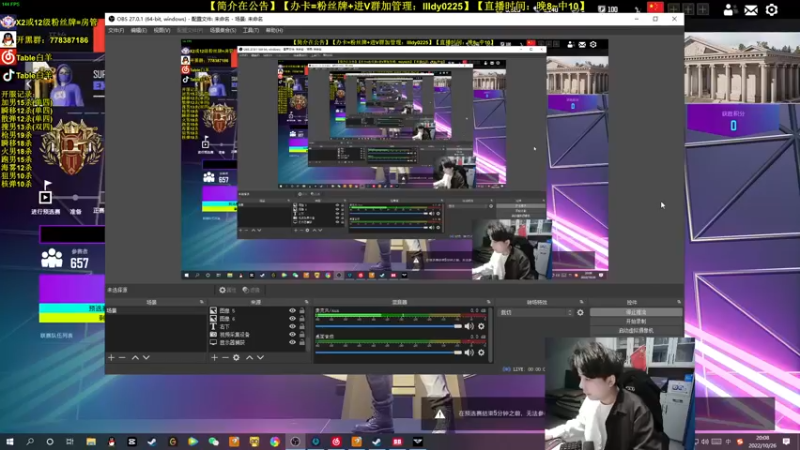Screen dimensions: 800x450
Task: Select the 场景 scene list entry
Action: [x=156, y=311]
